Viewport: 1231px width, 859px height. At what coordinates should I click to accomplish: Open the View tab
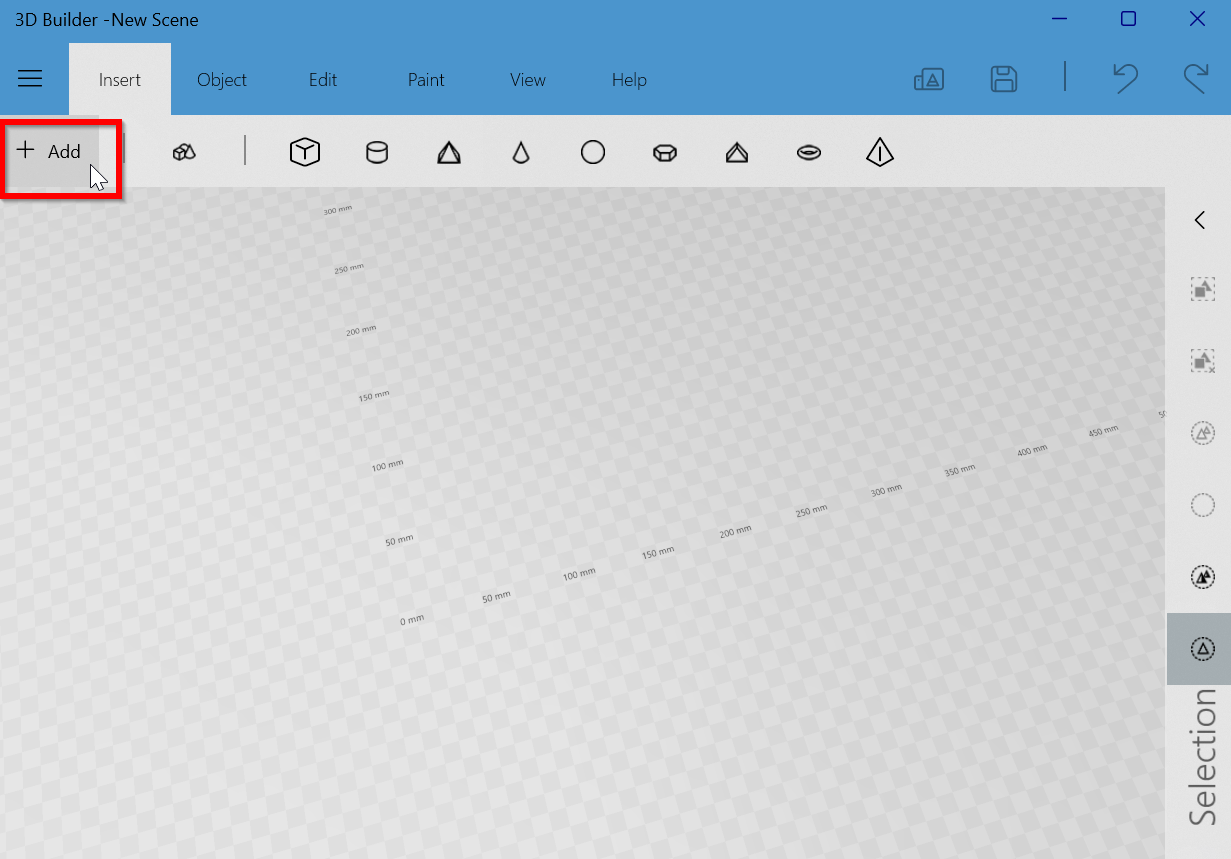[528, 80]
